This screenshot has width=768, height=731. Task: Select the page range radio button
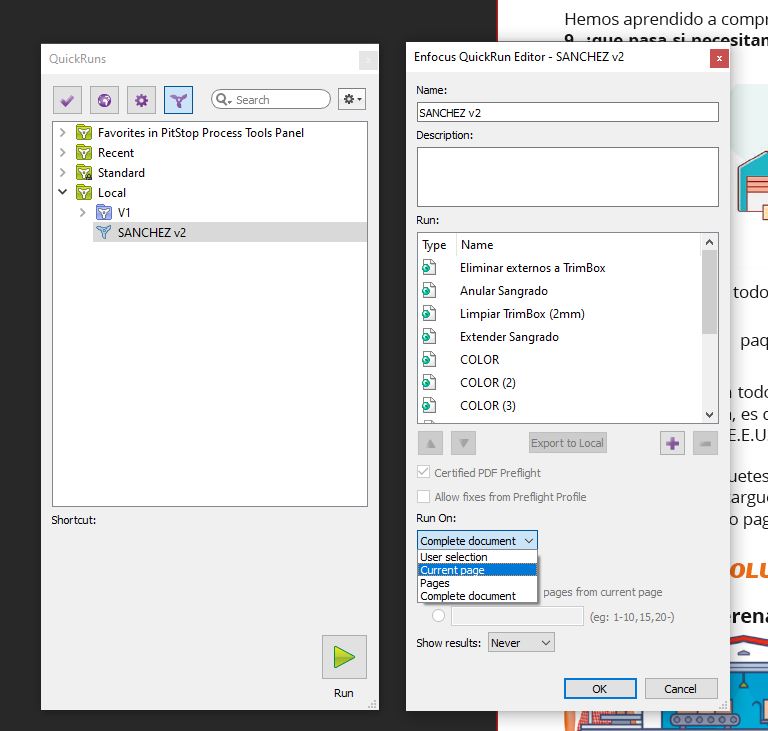438,616
